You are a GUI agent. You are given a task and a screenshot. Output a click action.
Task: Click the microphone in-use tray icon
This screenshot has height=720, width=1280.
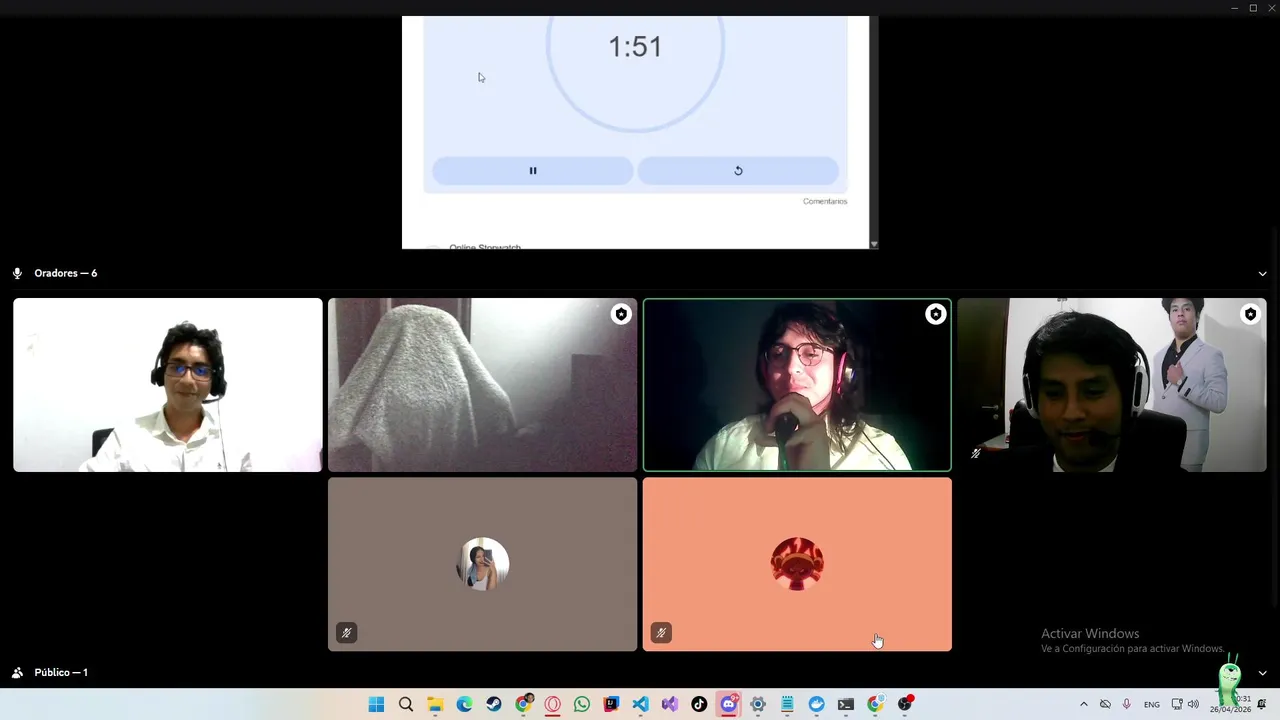click(x=1127, y=704)
